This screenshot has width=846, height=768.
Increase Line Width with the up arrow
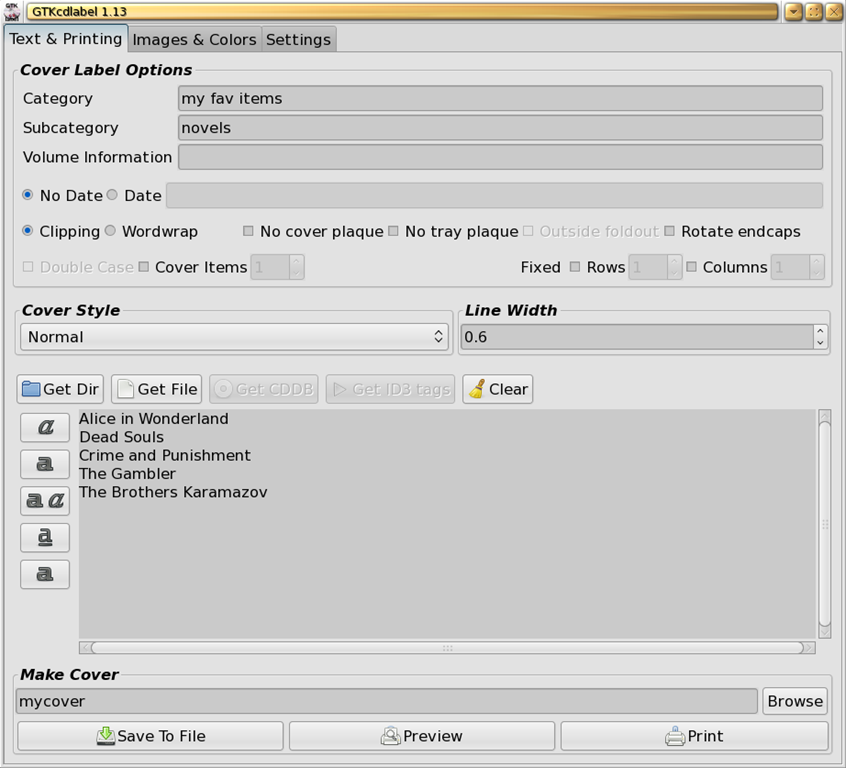[x=820, y=331]
